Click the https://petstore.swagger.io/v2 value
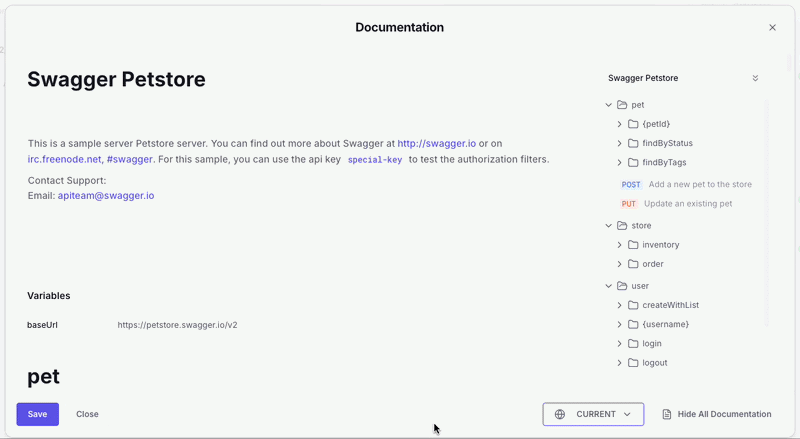This screenshot has height=439, width=800. click(x=177, y=325)
